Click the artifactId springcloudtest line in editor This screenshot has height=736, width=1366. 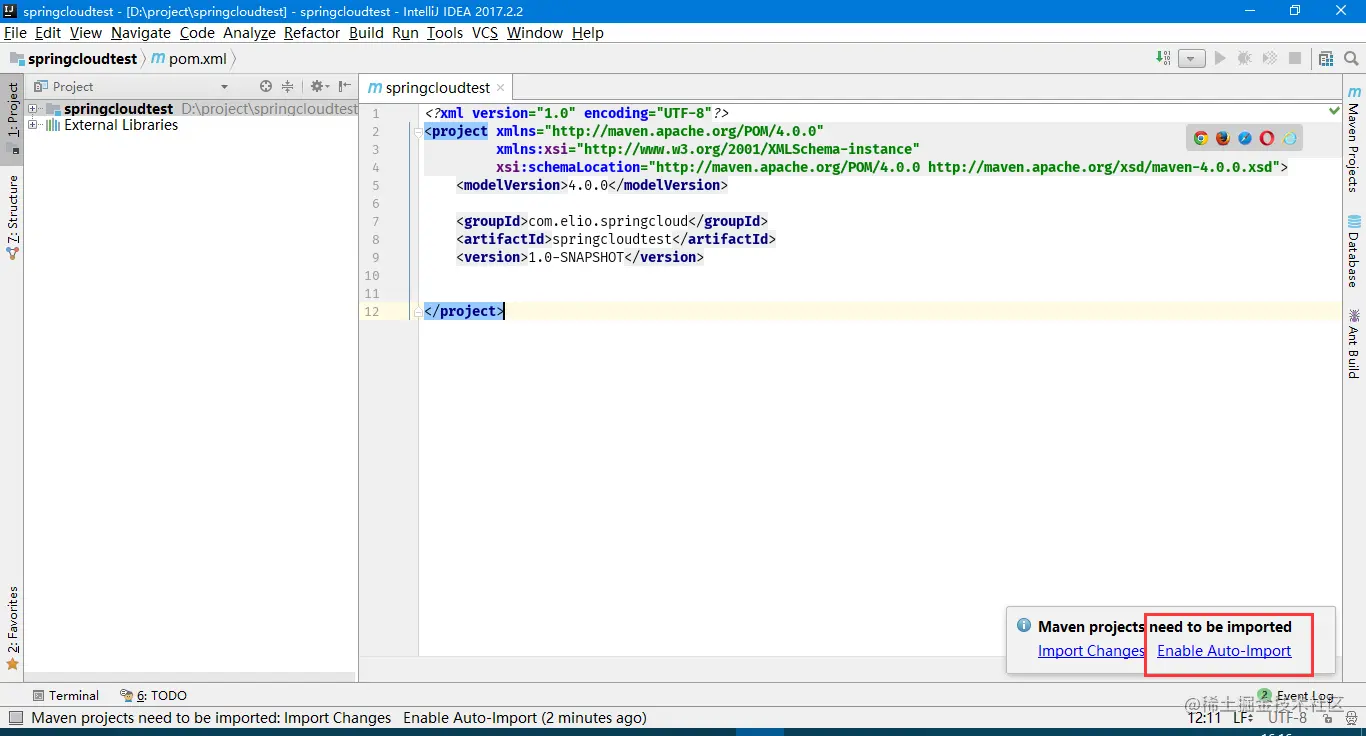(x=616, y=239)
